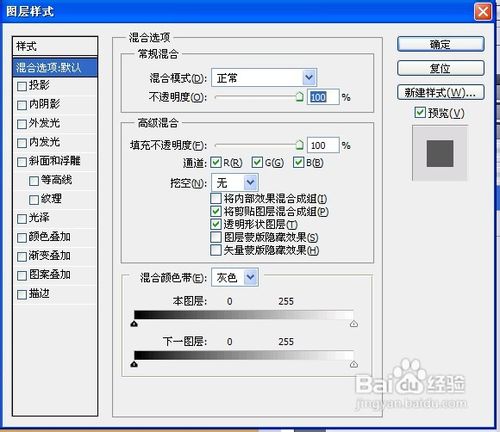Check the 纹理 texture option
The image size is (500, 432).
[x=34, y=200]
